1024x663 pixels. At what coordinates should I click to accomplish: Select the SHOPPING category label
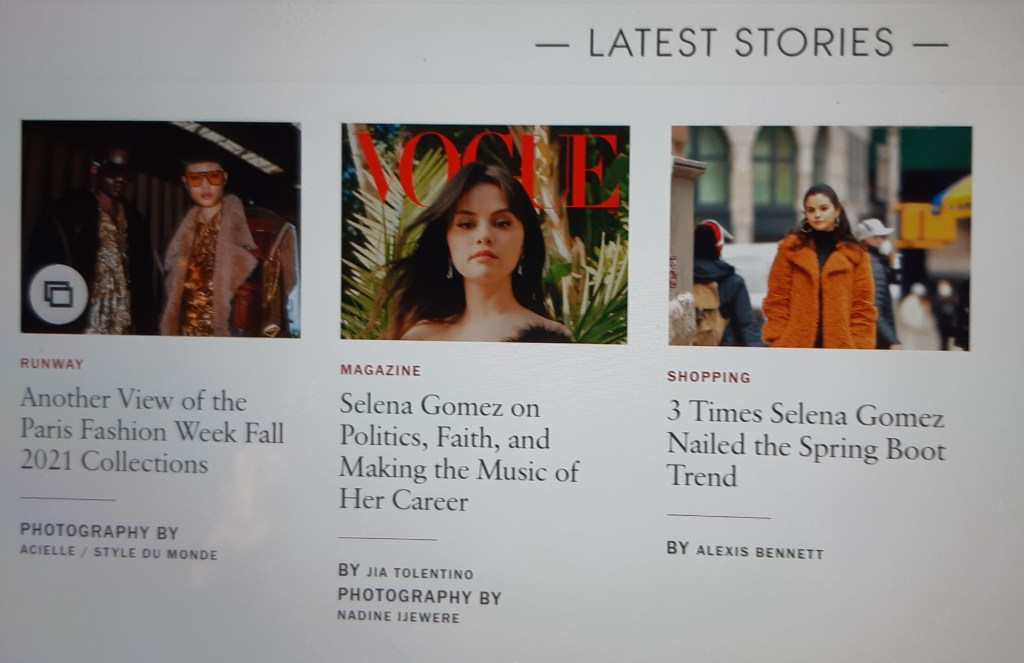(709, 377)
